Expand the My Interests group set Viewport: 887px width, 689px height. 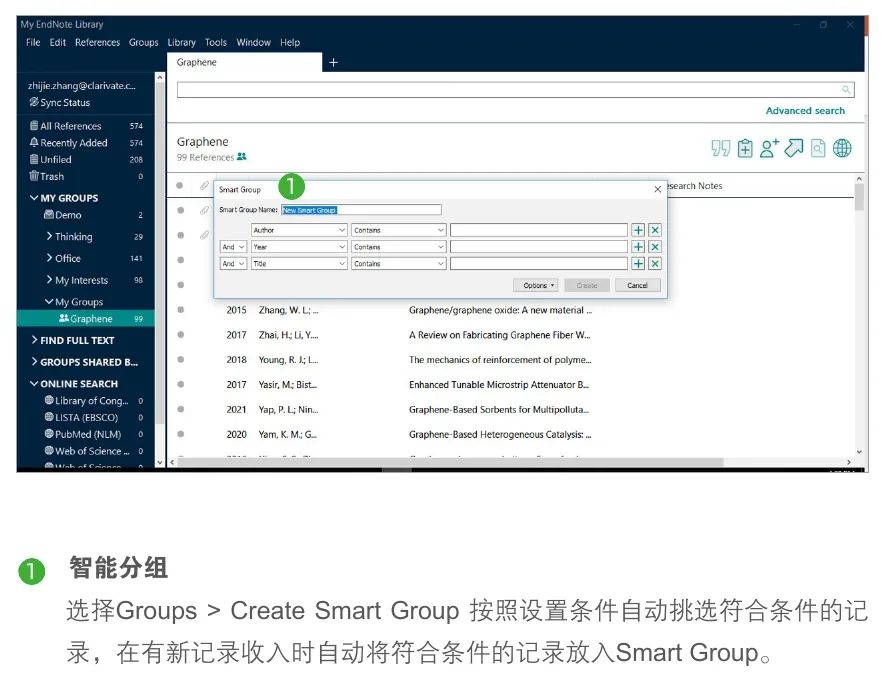(49, 280)
